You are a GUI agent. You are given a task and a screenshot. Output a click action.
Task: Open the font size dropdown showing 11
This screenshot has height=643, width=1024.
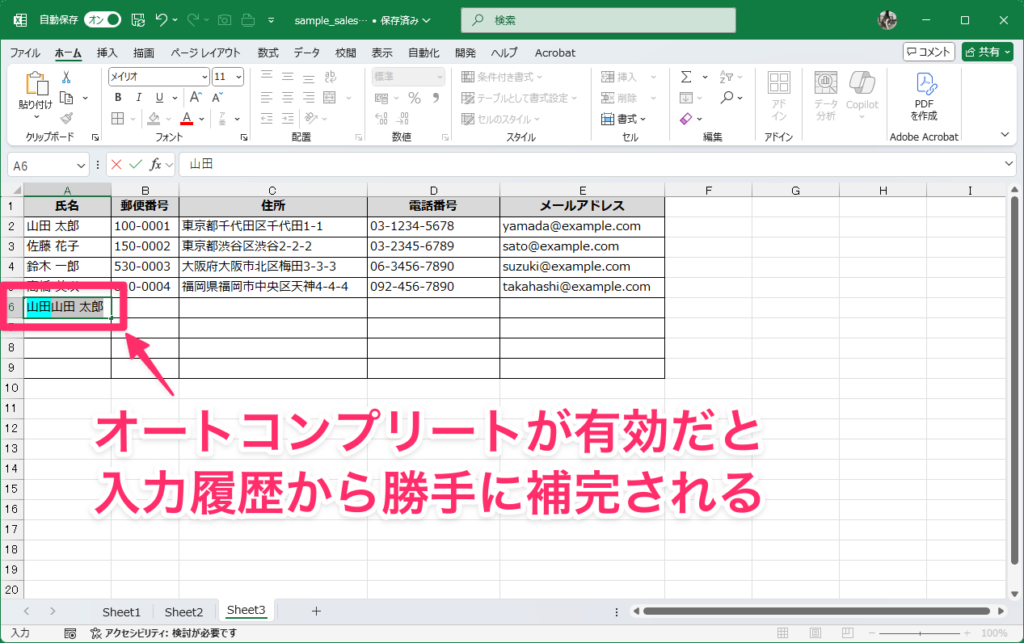[227, 77]
